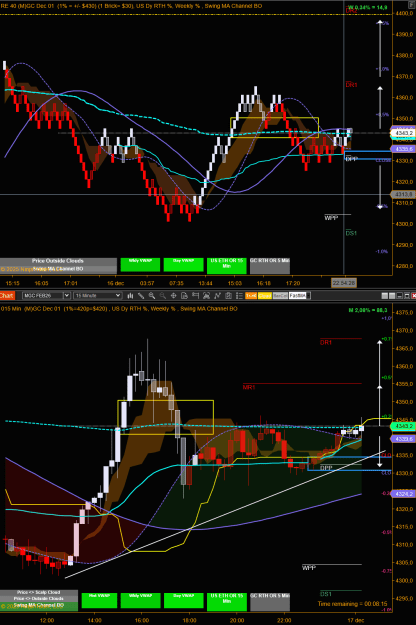Toggle Swing MA Channel BO in upper chart
The image size is (416, 625).
(x=58, y=269)
